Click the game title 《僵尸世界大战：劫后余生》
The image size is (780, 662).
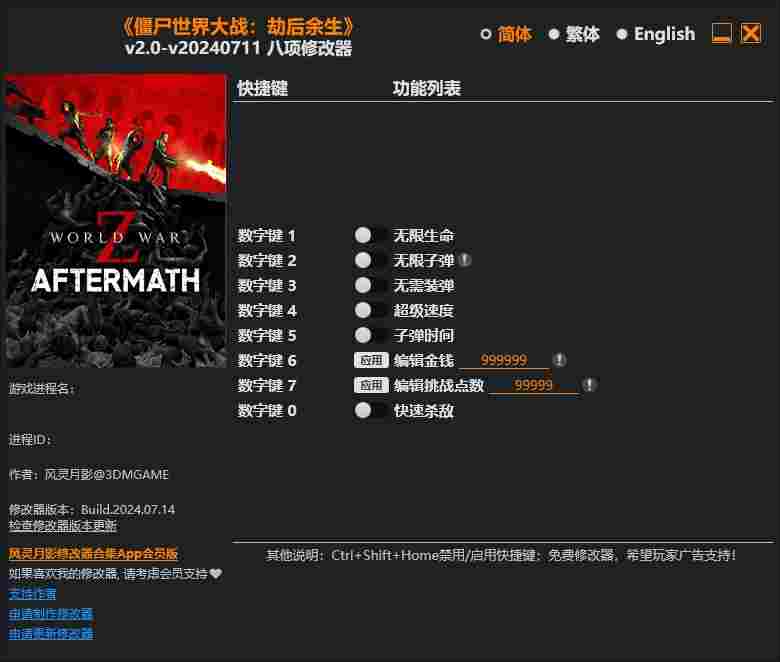237,27
